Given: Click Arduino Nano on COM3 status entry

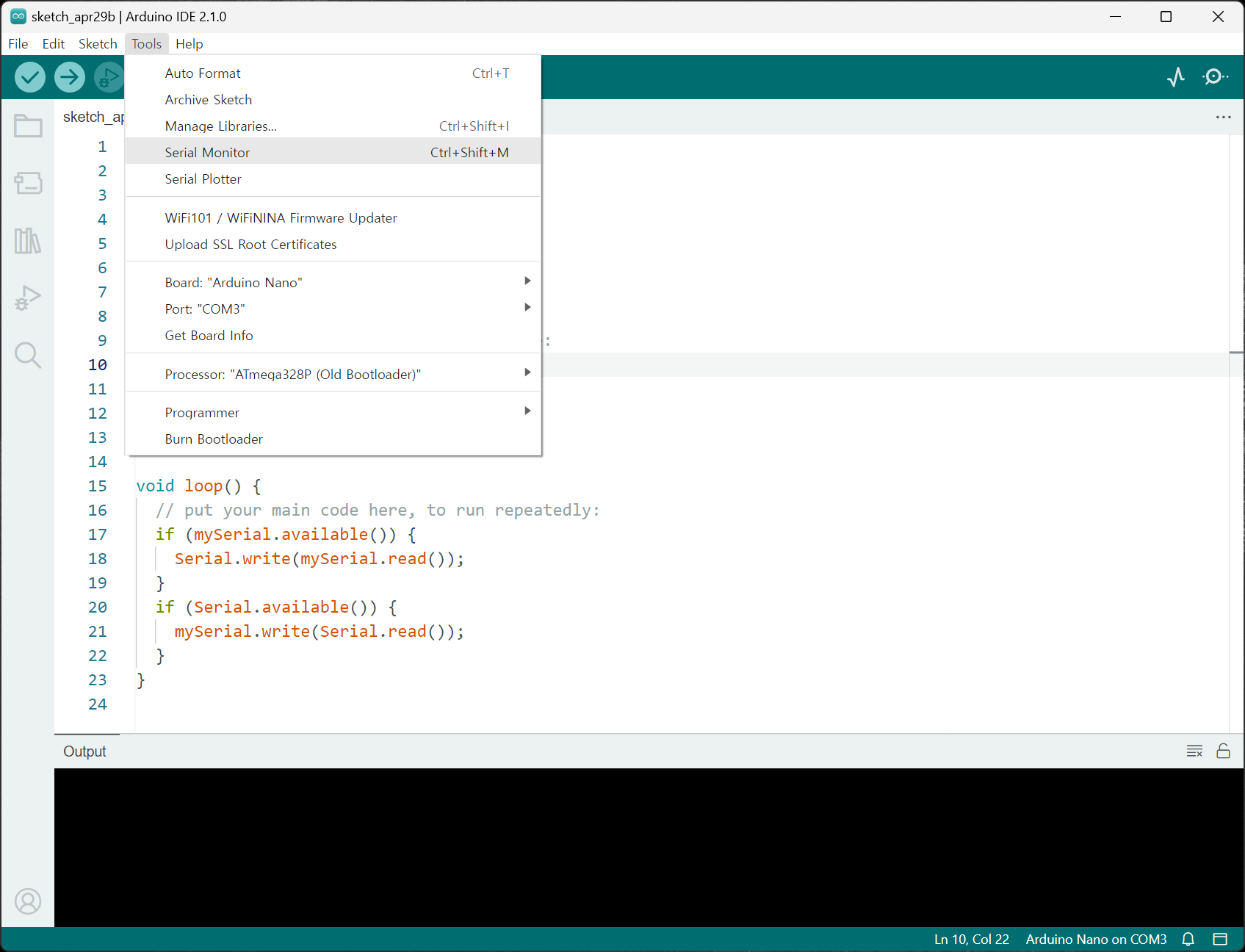Looking at the screenshot, I should (x=1096, y=939).
